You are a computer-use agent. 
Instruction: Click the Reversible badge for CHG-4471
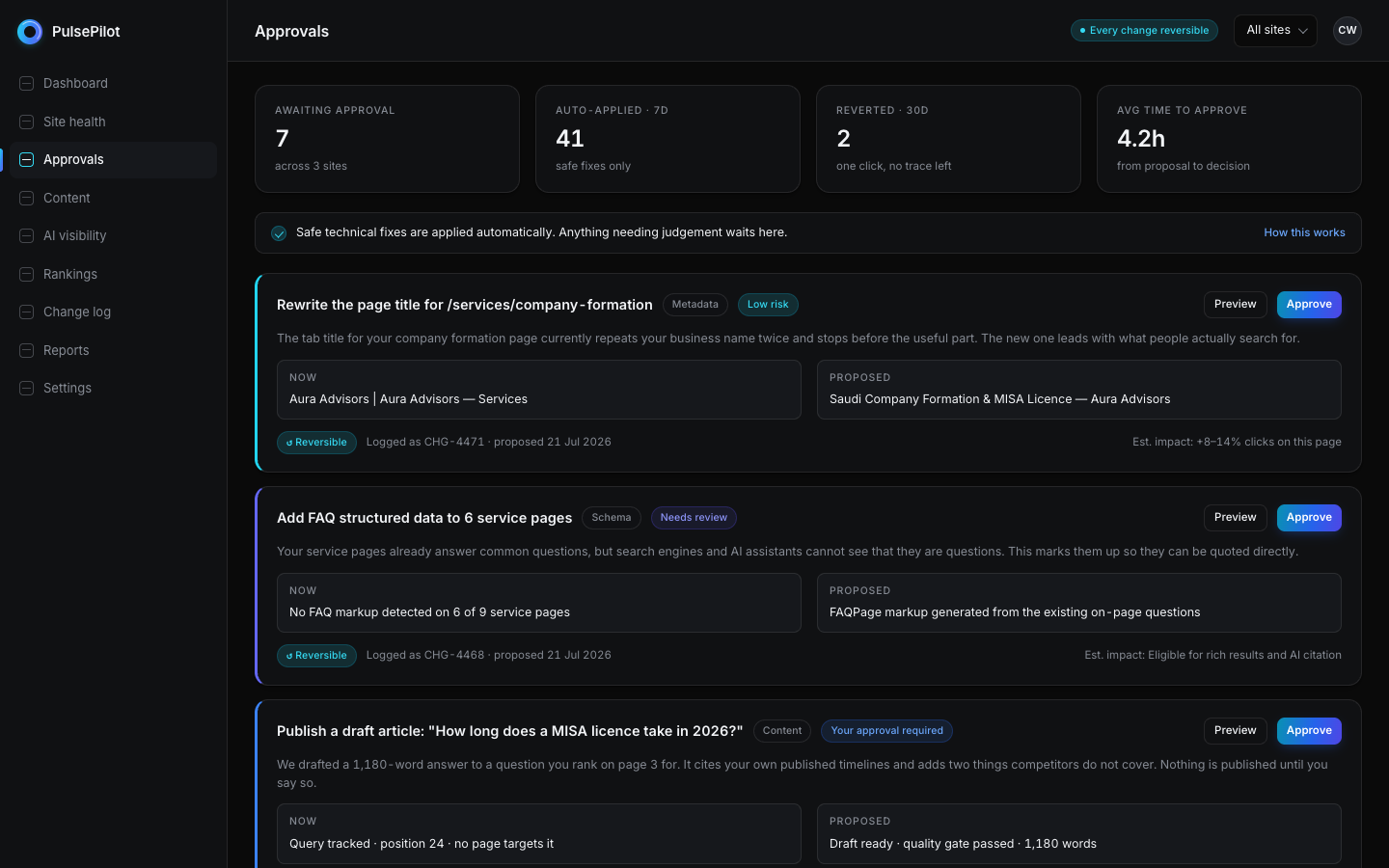click(316, 443)
